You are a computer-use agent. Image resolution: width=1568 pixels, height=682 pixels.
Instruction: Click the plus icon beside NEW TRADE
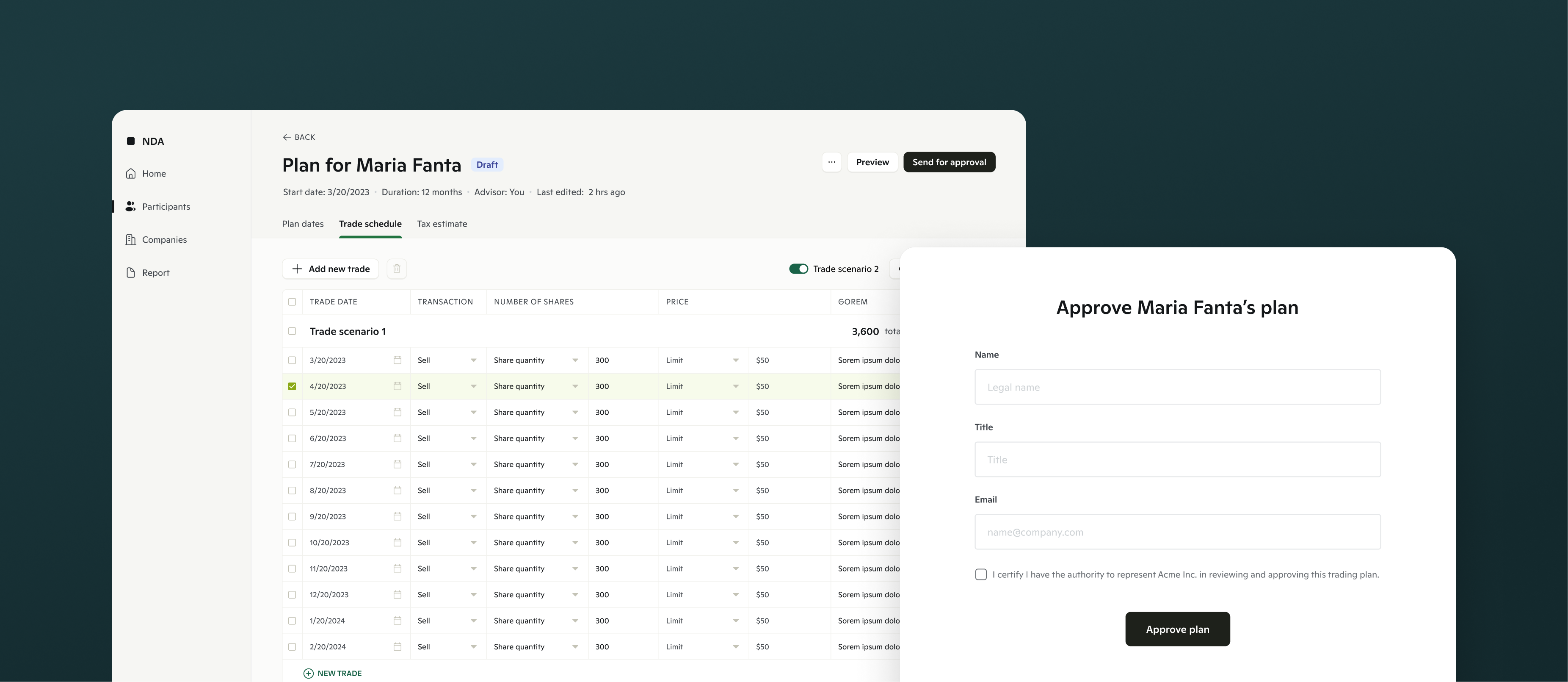point(309,673)
